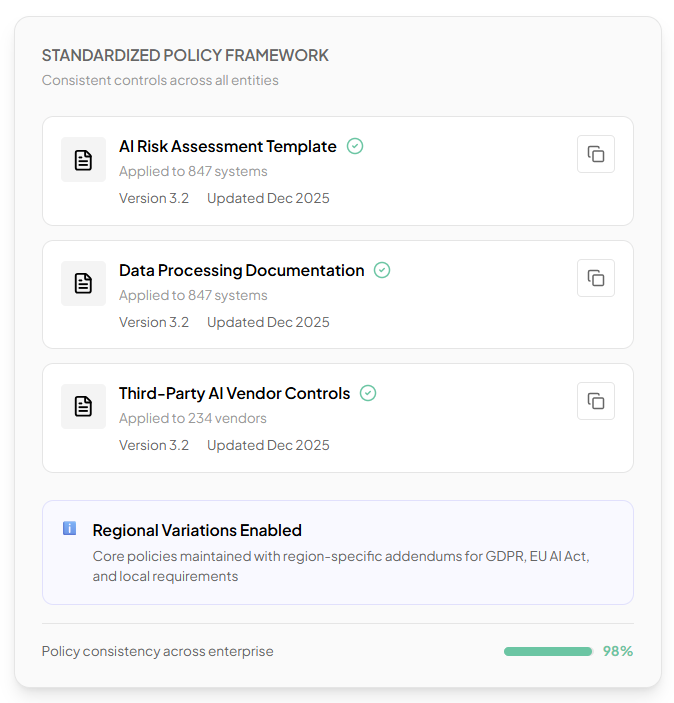The height and width of the screenshot is (703, 674).
Task: Click the AI Risk Assessment document icon
Action: pyautogui.click(x=83, y=160)
